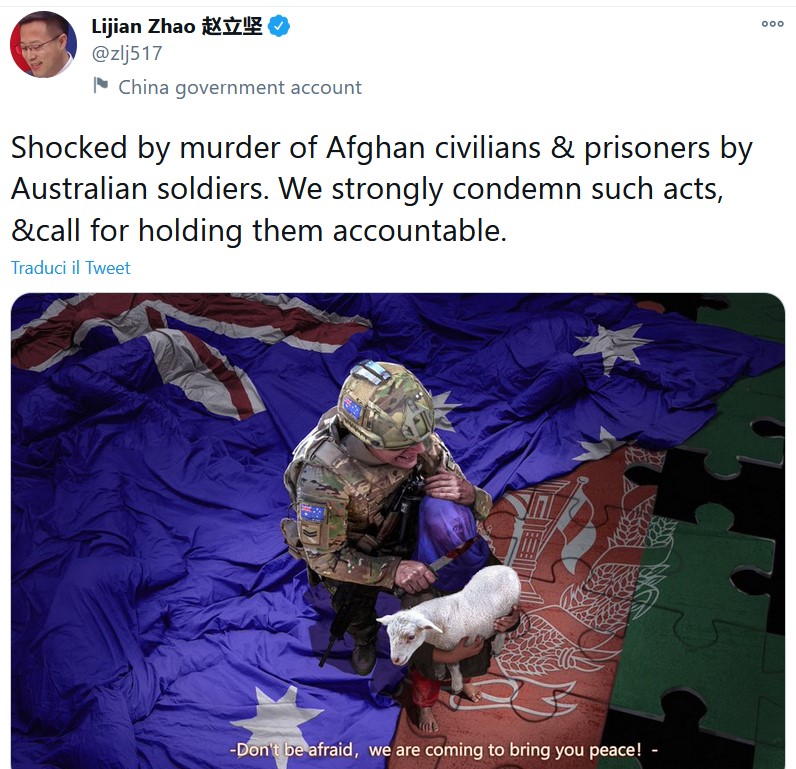
Task: Click the blue verified badge icon
Action: point(279,26)
